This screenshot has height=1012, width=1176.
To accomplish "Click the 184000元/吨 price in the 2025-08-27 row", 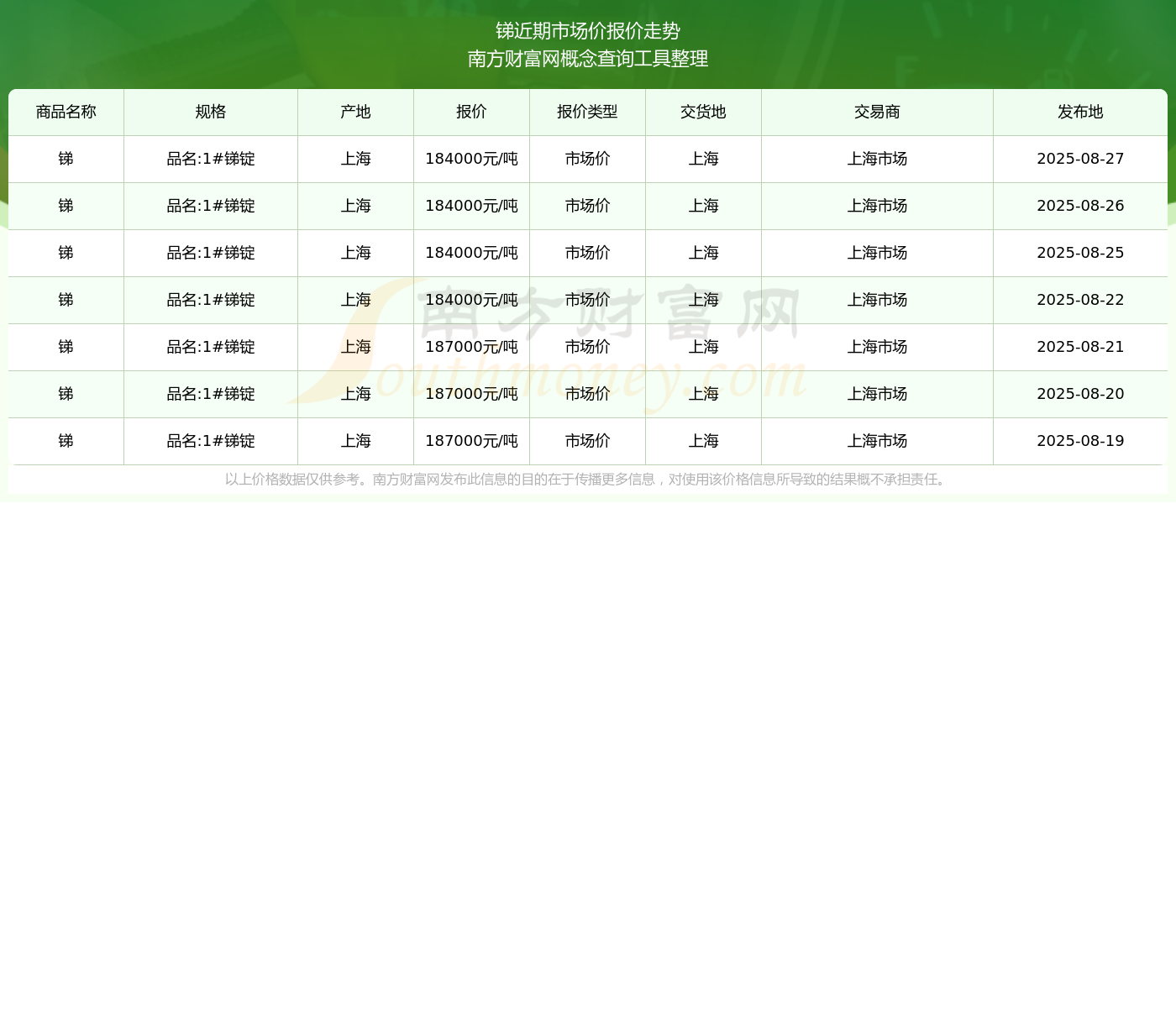I will point(472,159).
